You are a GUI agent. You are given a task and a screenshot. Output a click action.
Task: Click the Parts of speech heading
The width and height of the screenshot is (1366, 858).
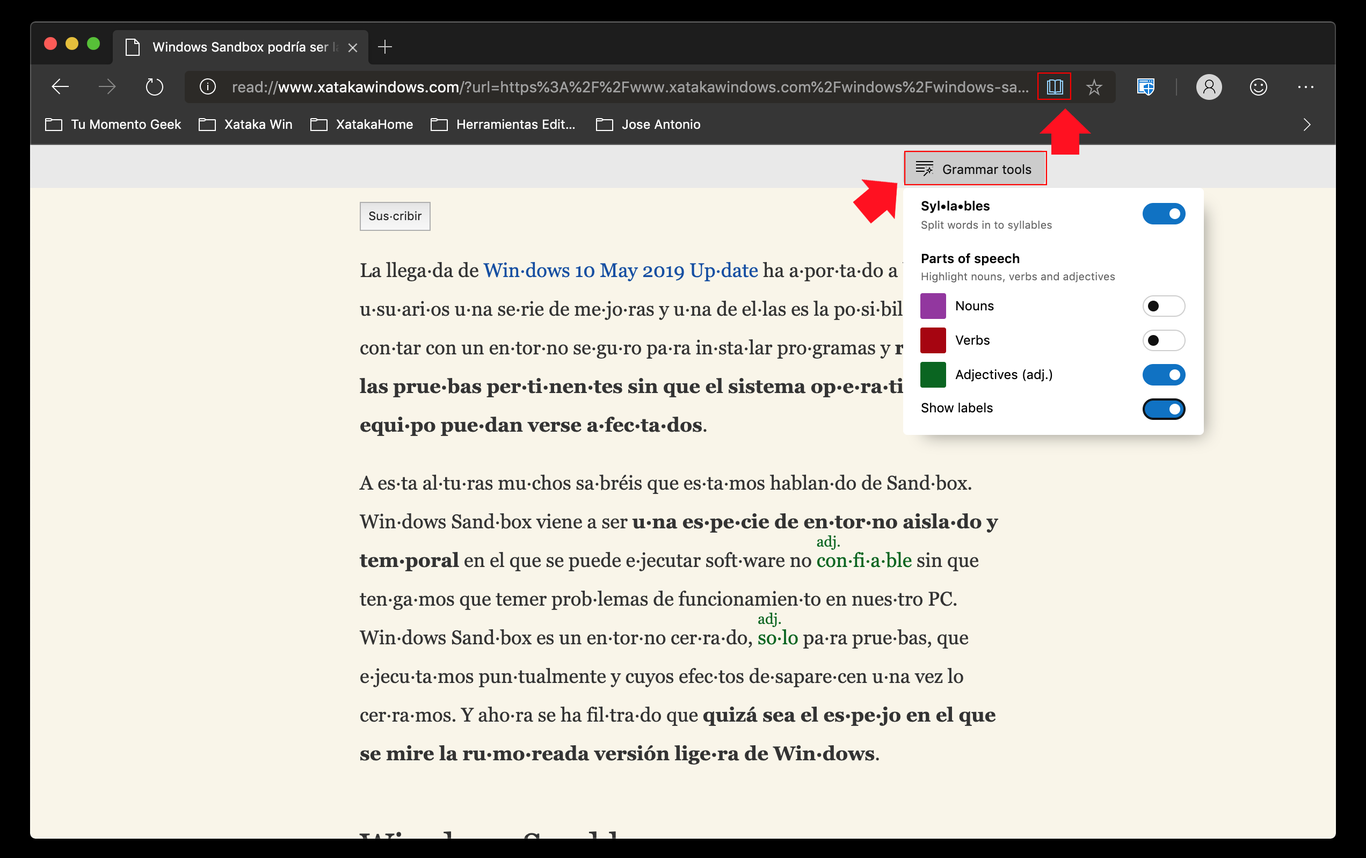(970, 258)
